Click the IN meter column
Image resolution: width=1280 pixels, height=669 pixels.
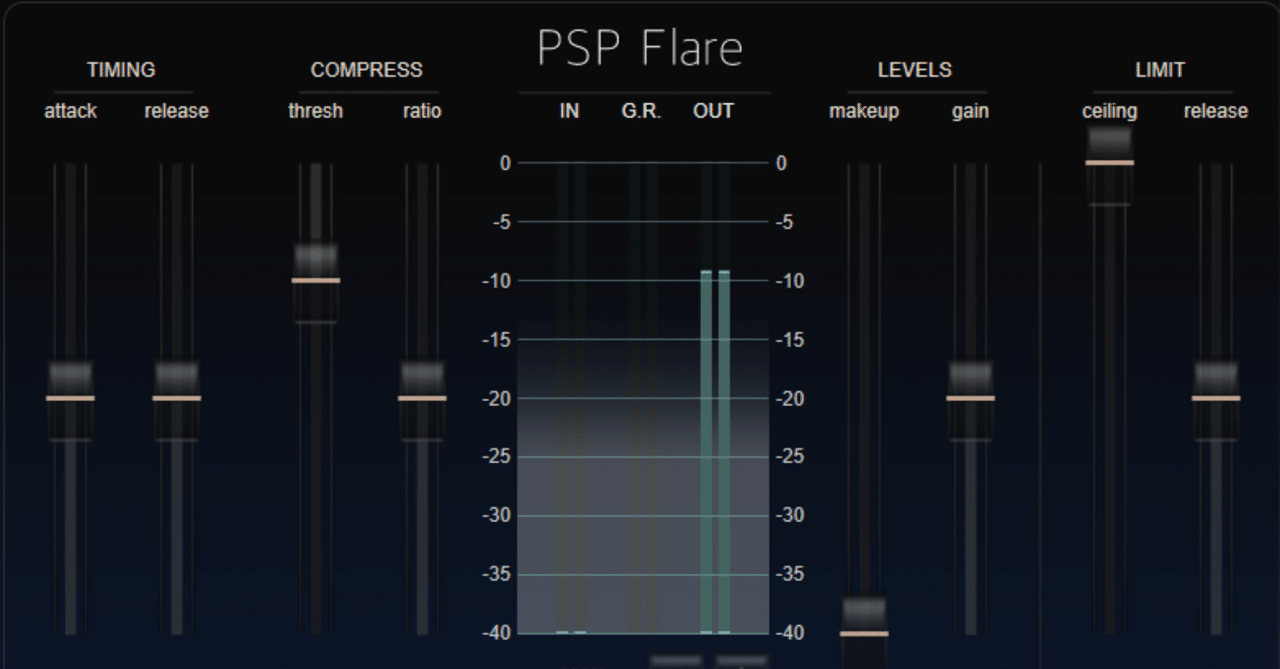tap(568, 400)
